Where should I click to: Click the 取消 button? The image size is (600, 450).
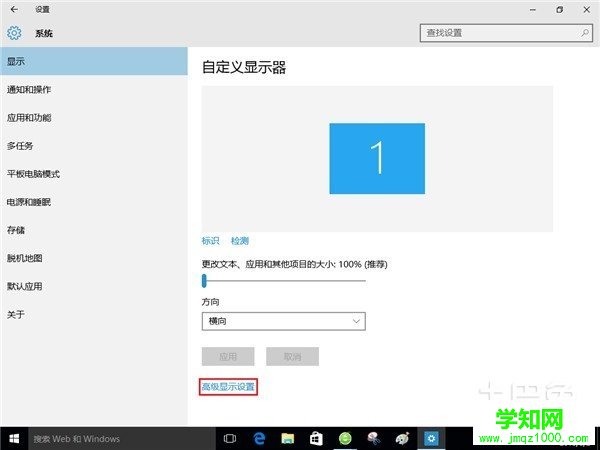click(x=292, y=357)
